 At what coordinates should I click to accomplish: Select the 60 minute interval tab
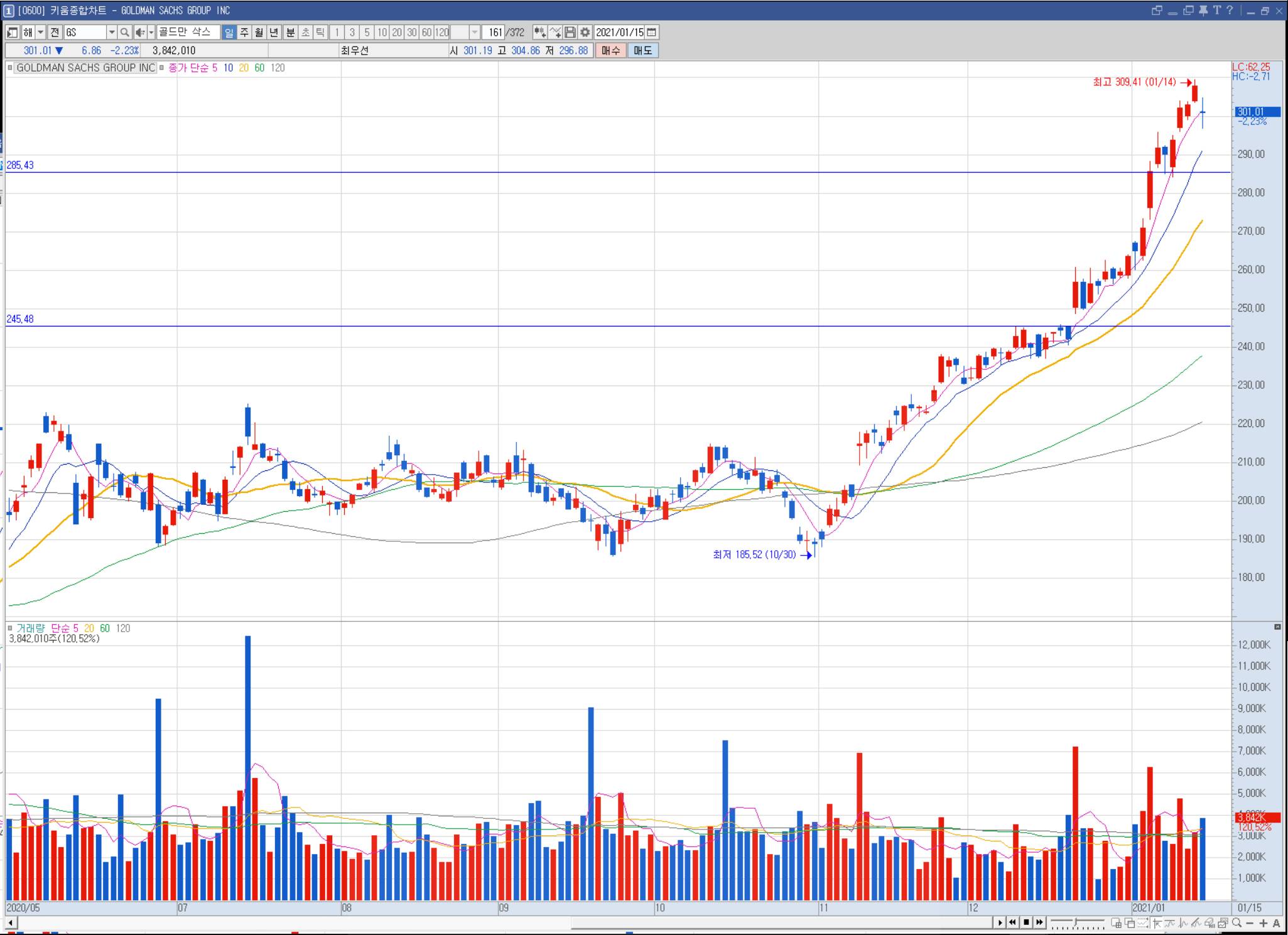tap(426, 32)
